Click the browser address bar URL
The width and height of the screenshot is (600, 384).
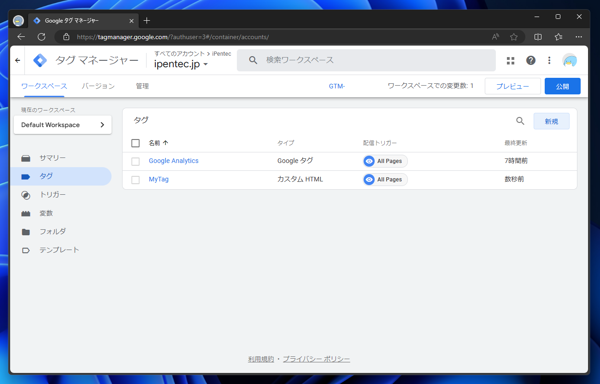point(173,37)
